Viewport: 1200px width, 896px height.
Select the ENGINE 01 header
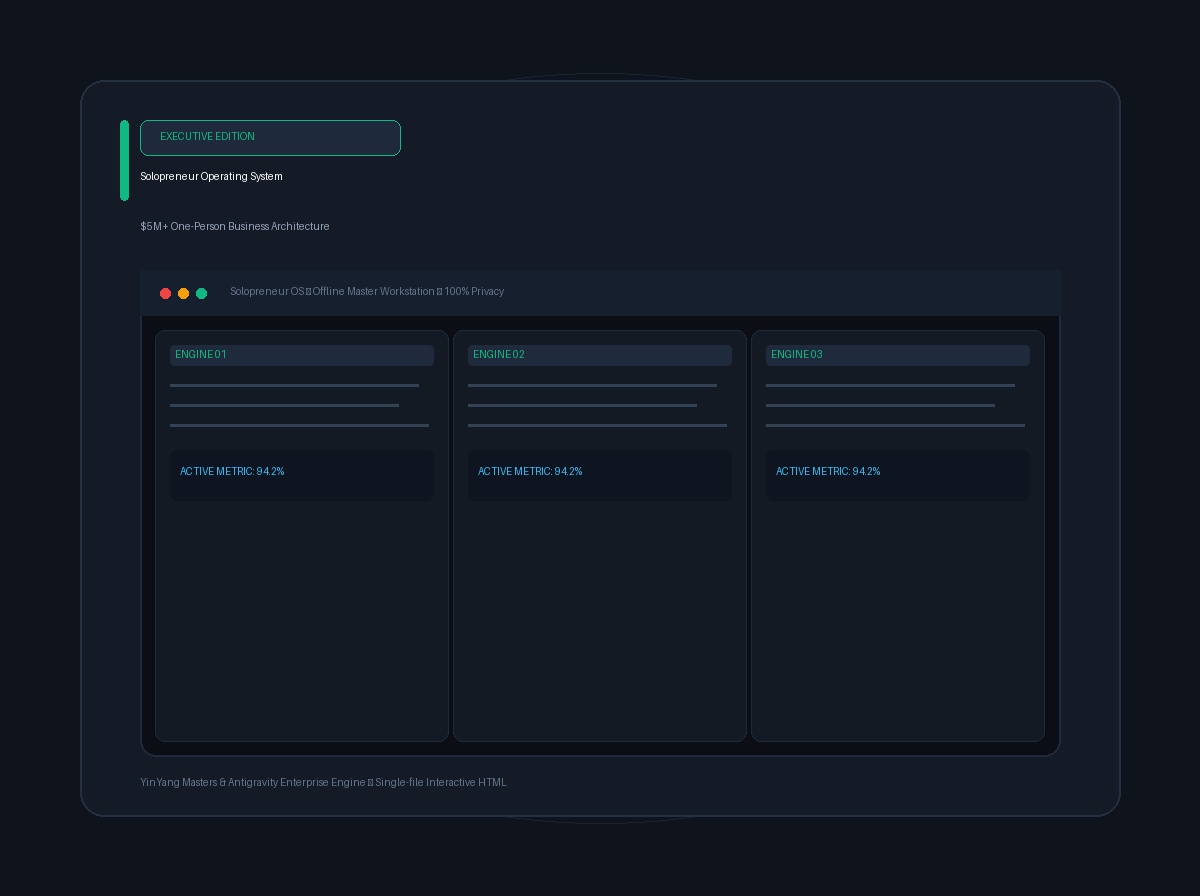[302, 355]
